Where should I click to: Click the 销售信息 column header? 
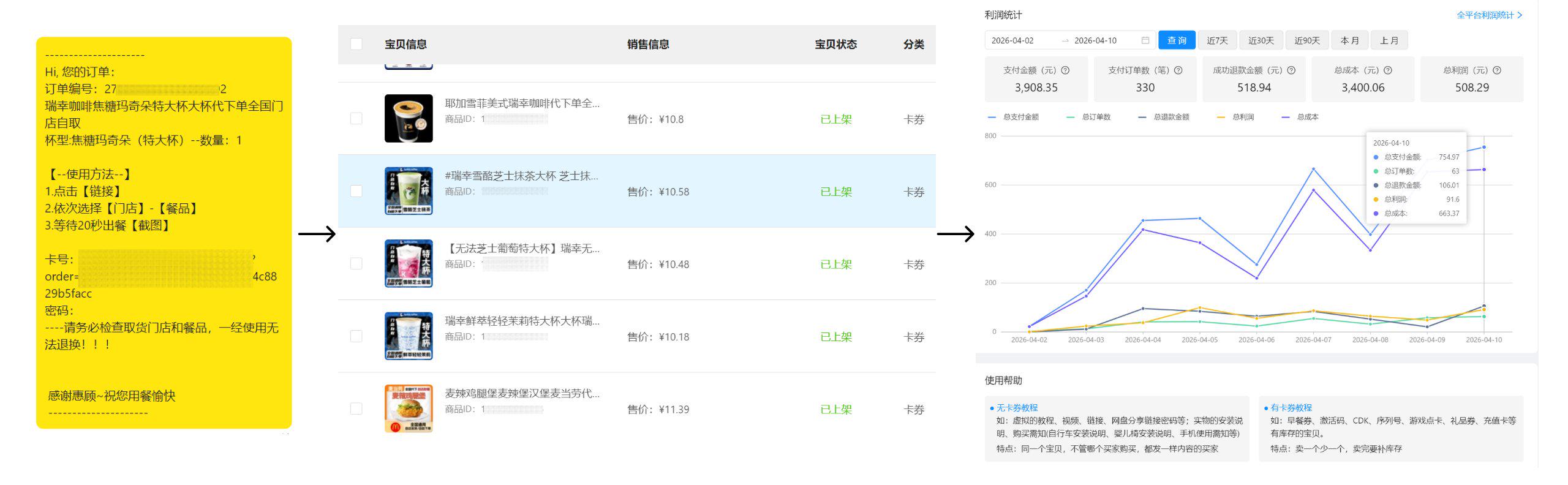(648, 44)
